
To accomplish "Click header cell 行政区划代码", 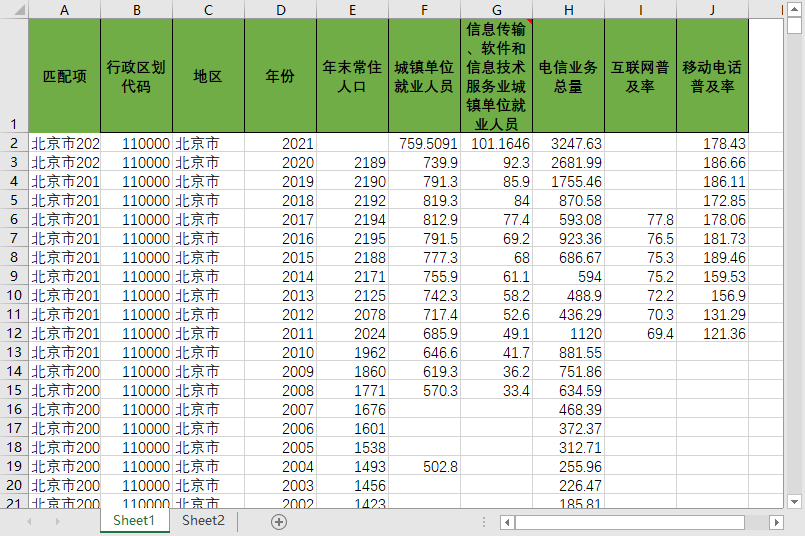I will (136, 76).
